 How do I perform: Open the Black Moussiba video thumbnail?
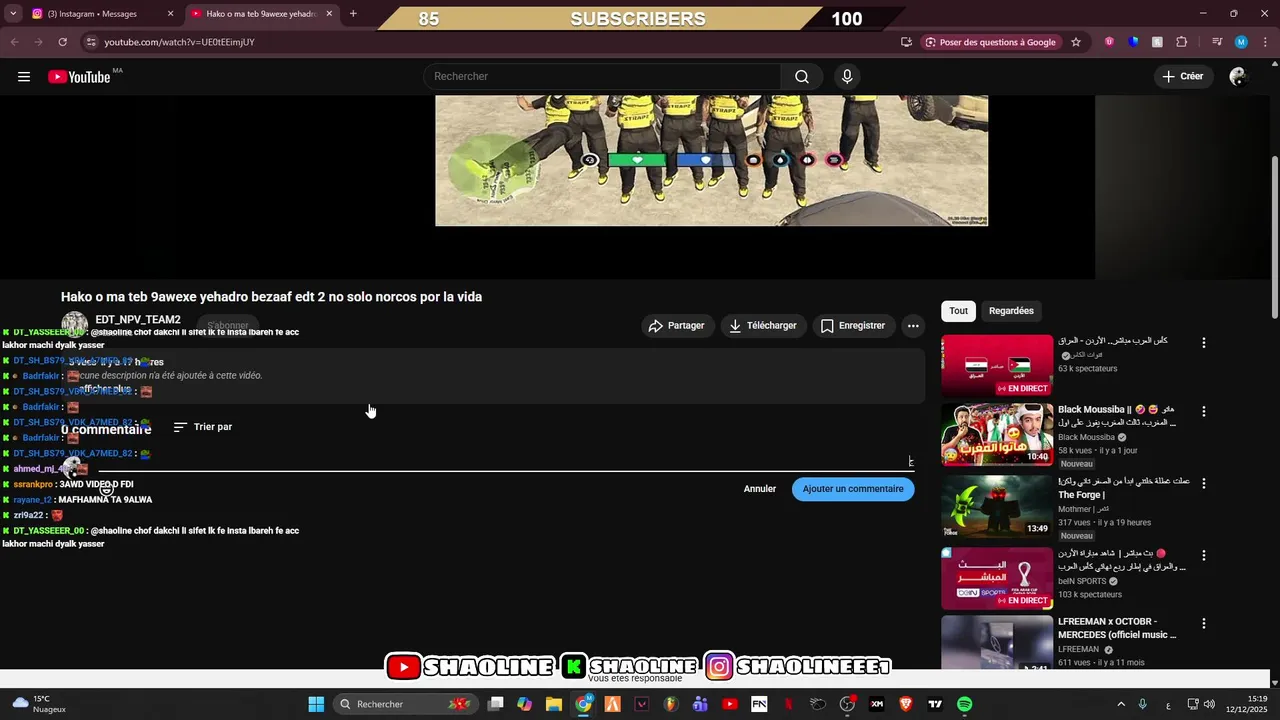(x=997, y=434)
